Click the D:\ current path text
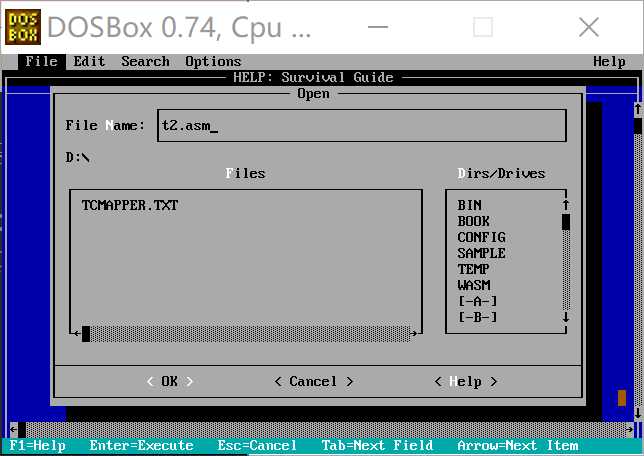644x456 pixels. (78, 157)
